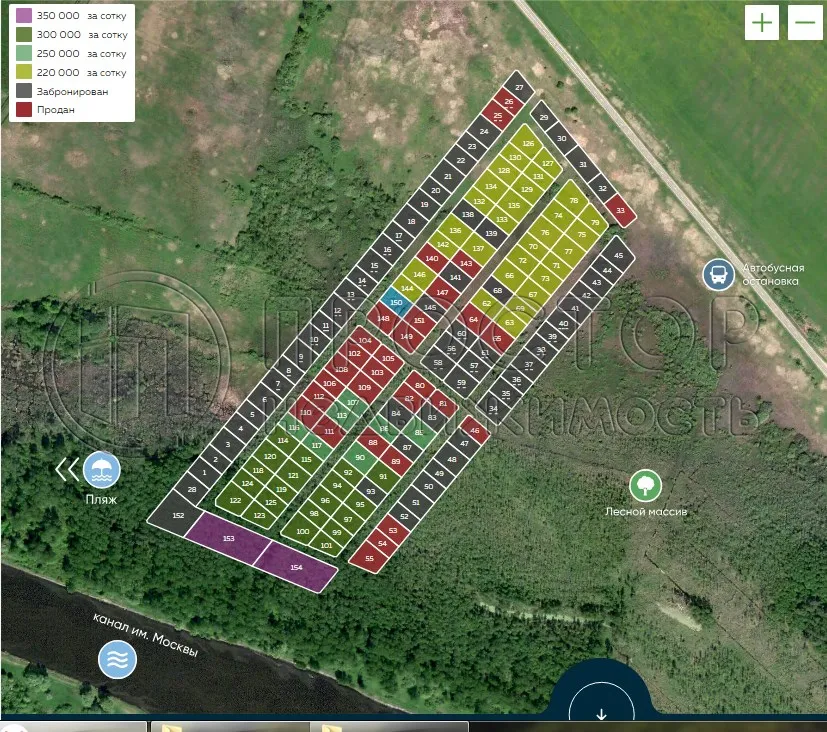
Task: Select the blue highlighted plot 150
Action: 395,302
